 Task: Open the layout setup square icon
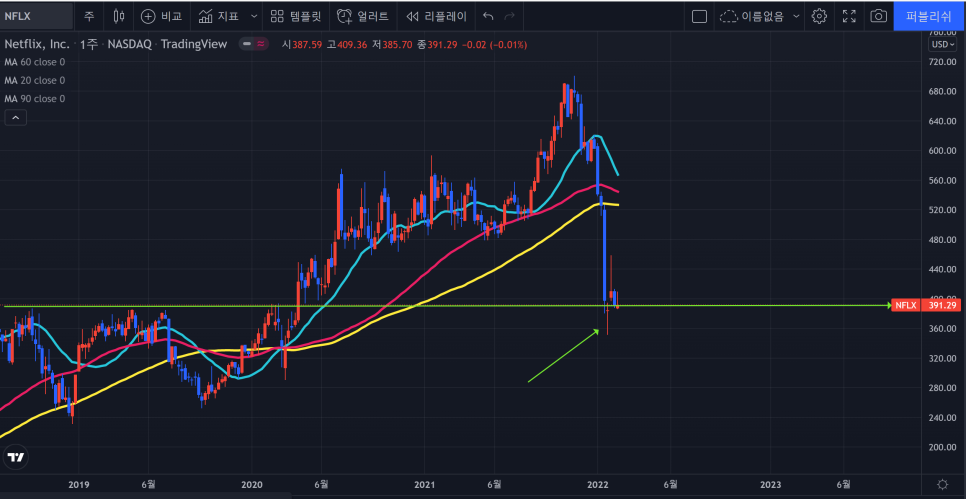[699, 16]
